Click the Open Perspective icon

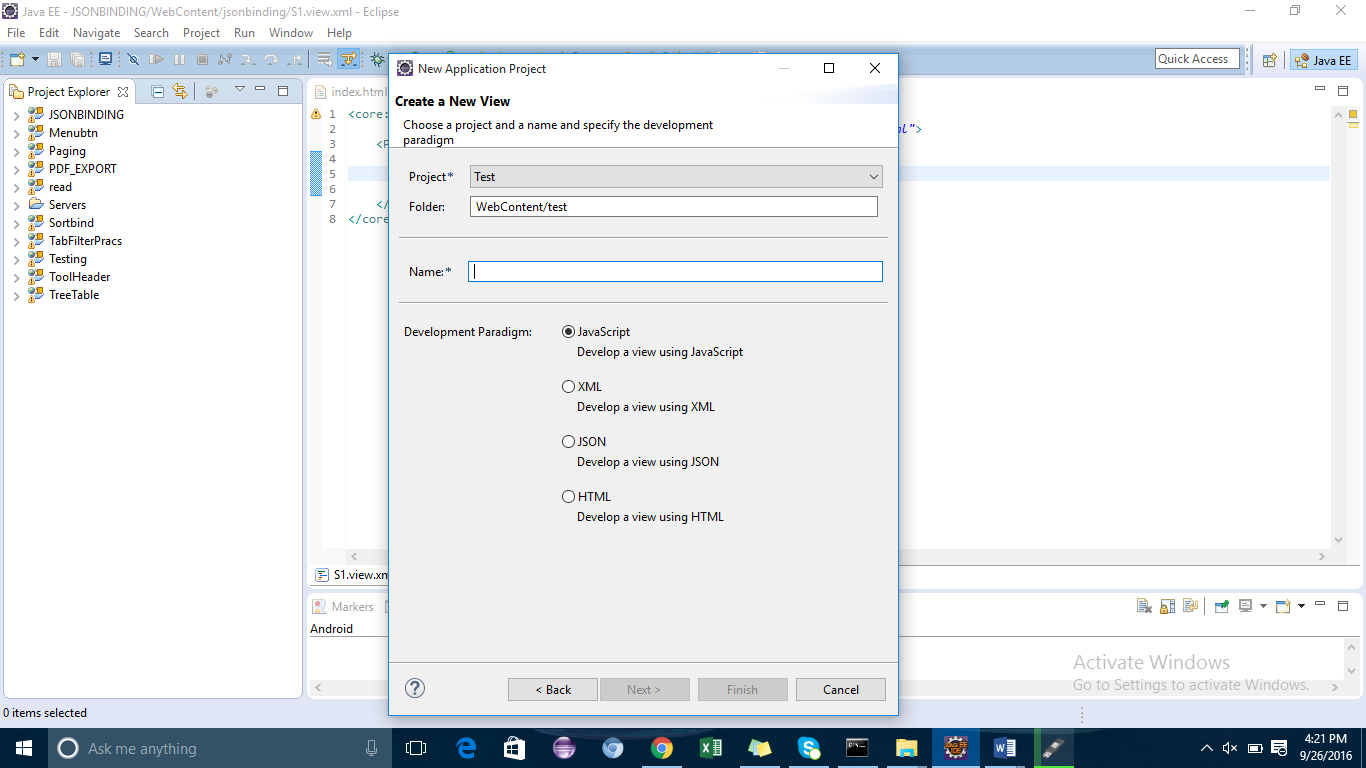coord(1269,60)
